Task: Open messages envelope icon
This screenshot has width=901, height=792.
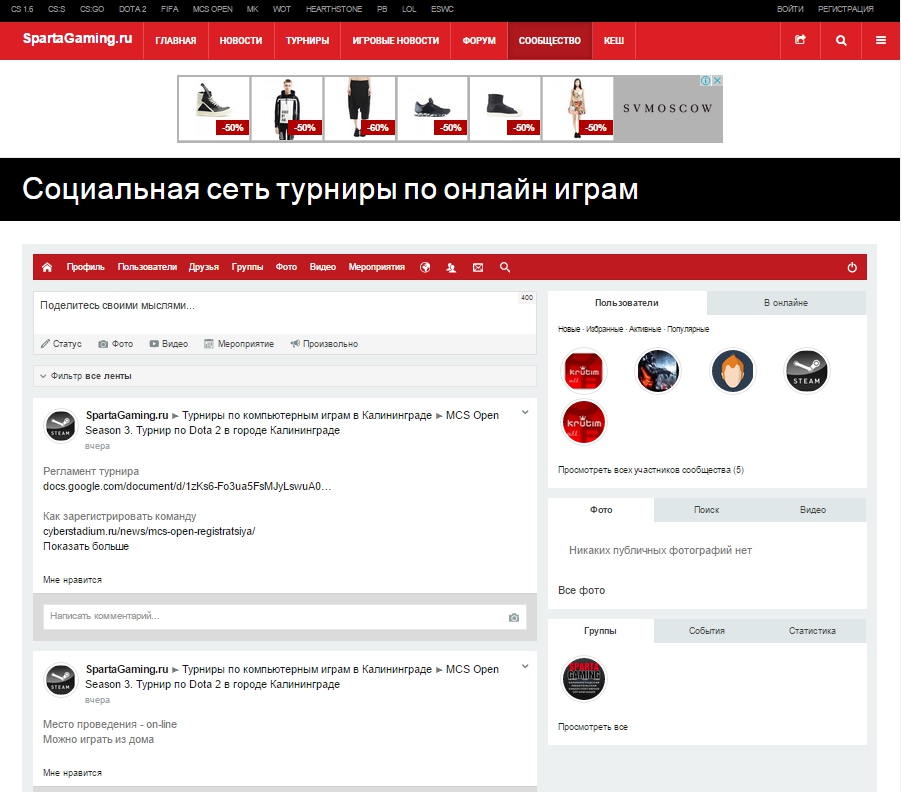Action: click(478, 267)
